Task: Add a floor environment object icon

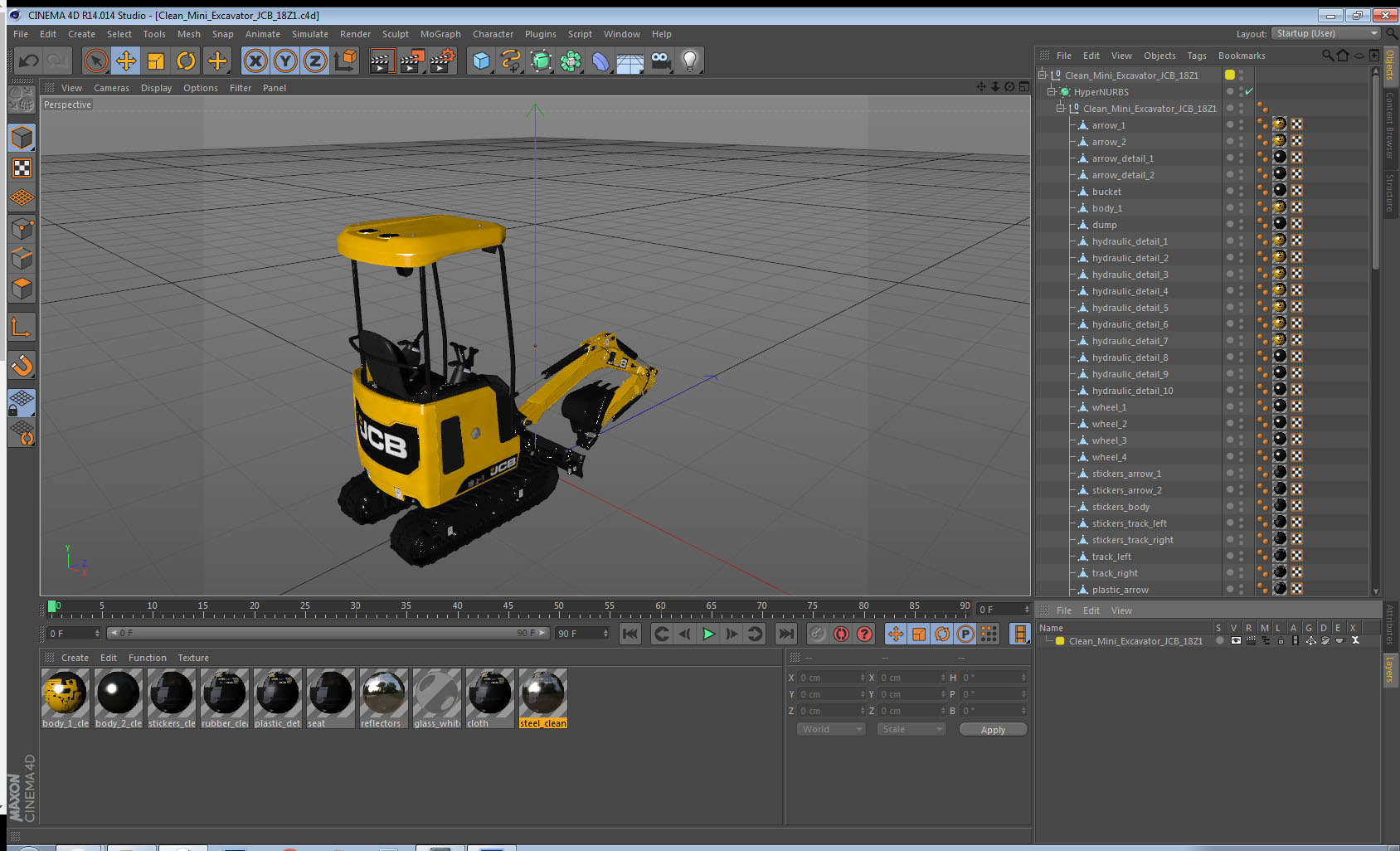Action: pyautogui.click(x=630, y=61)
